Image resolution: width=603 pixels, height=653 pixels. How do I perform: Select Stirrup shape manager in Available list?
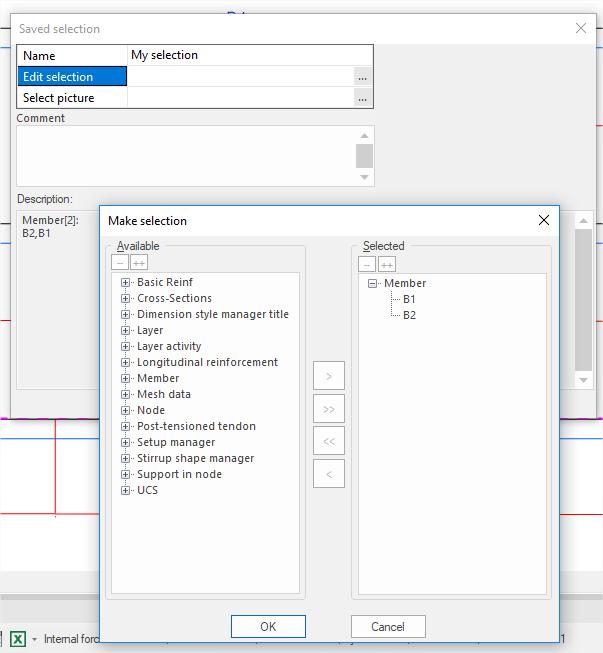(195, 458)
